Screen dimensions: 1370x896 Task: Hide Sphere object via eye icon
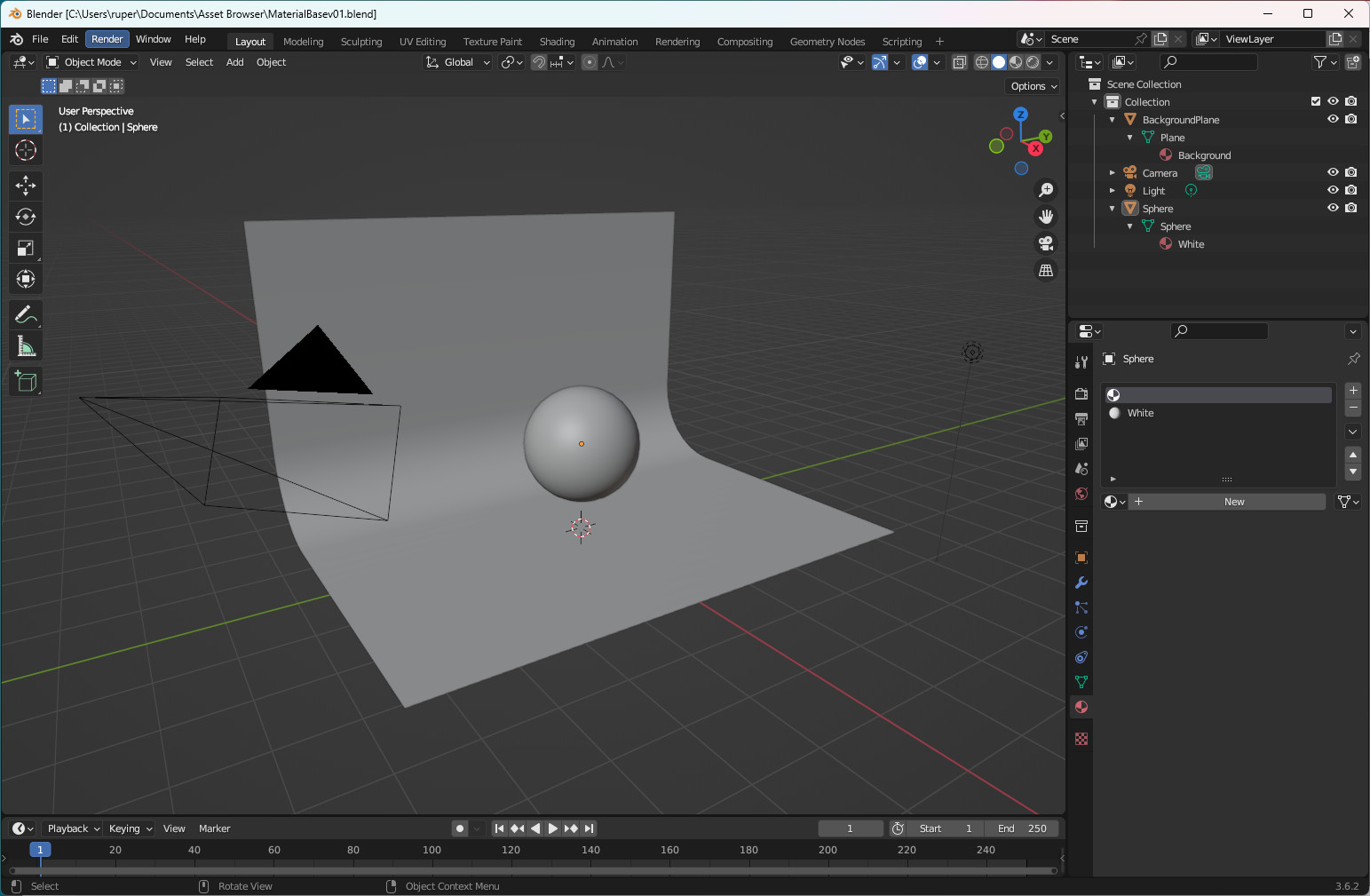tap(1333, 208)
